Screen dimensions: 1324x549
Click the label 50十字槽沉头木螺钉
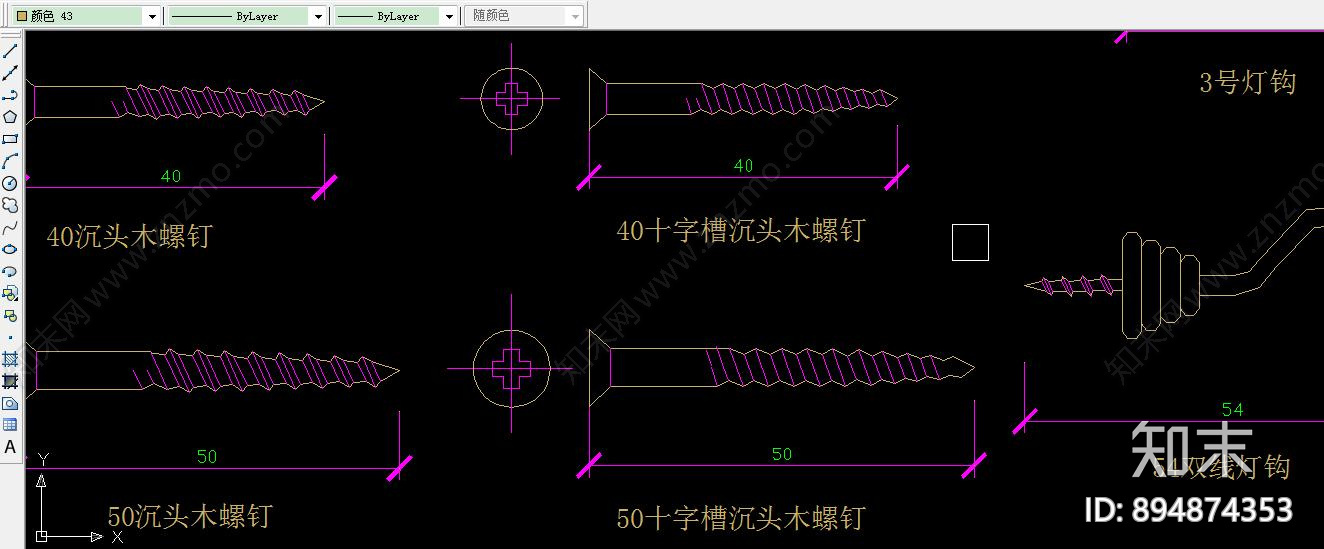click(740, 518)
